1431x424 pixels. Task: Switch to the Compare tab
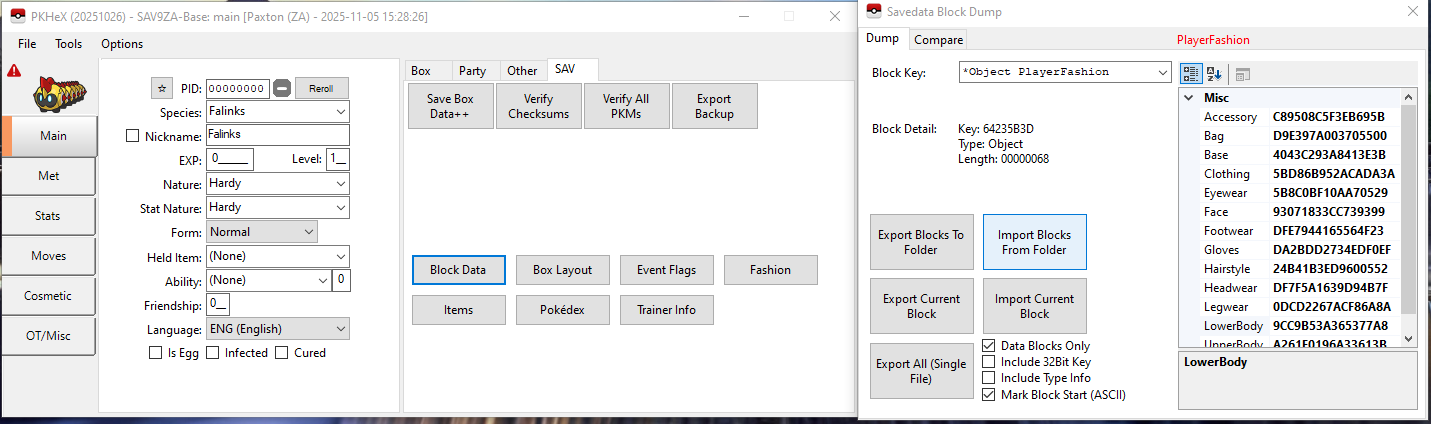pyautogui.click(x=939, y=40)
